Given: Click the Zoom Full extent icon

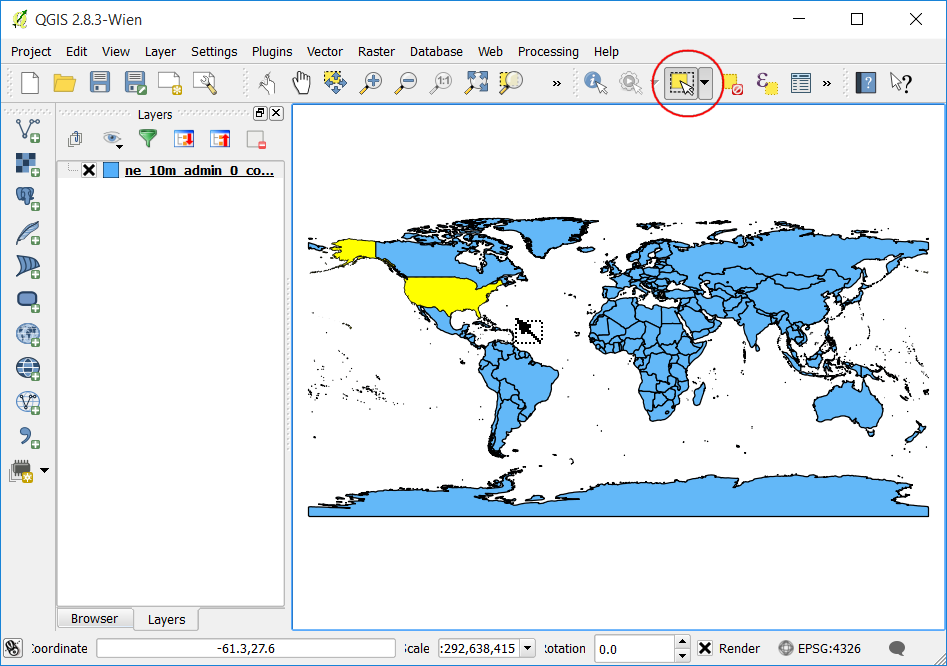Looking at the screenshot, I should [x=476, y=83].
